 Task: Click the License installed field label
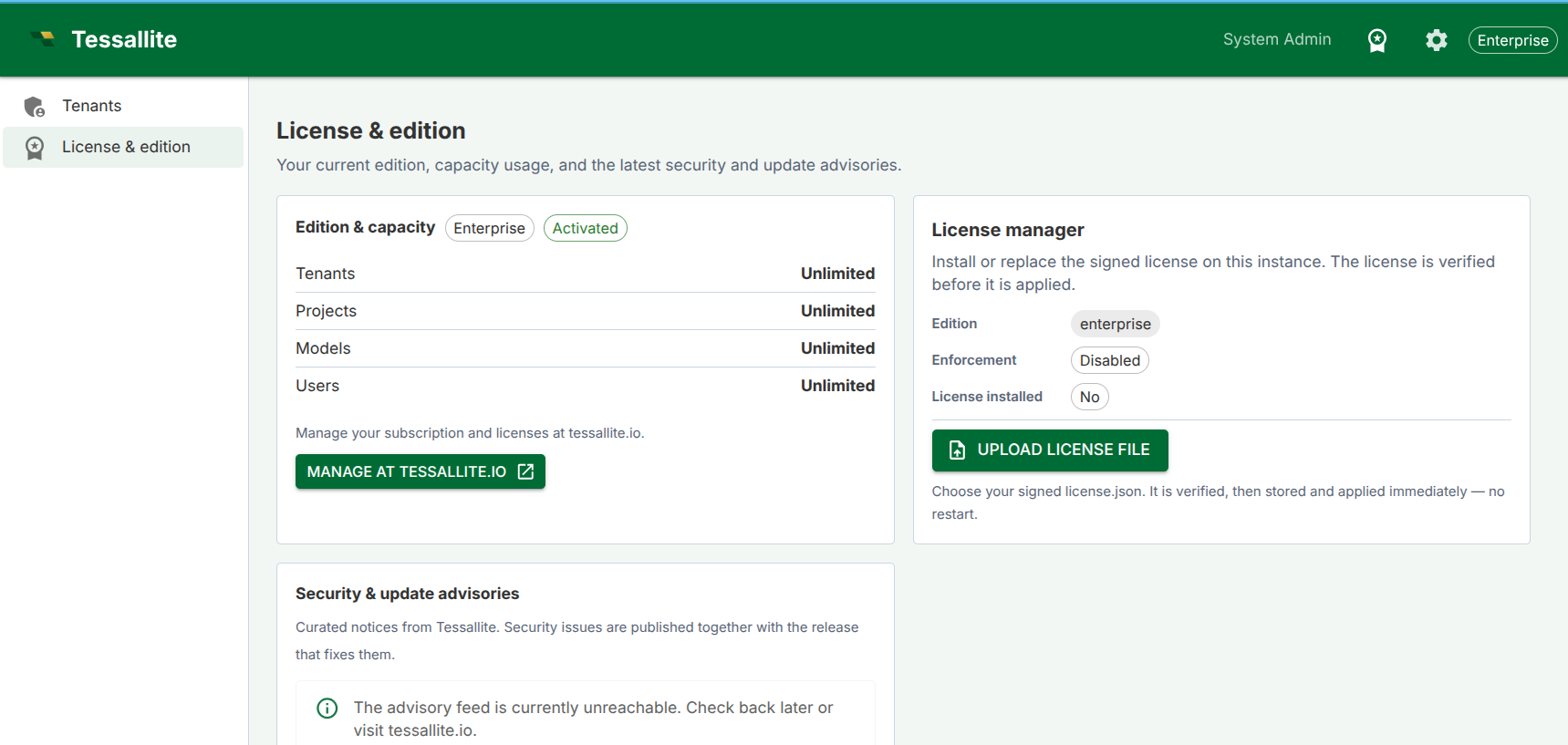point(986,397)
